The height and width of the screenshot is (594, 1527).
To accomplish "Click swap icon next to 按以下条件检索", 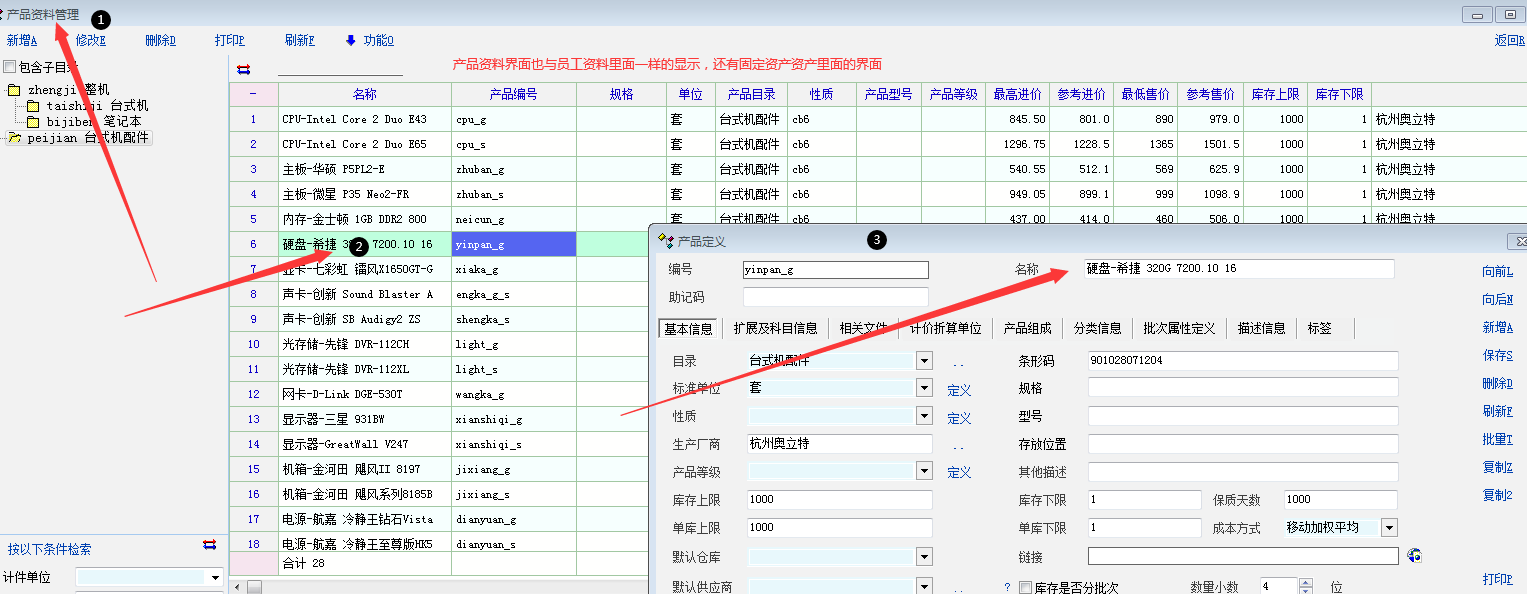I will tap(210, 545).
